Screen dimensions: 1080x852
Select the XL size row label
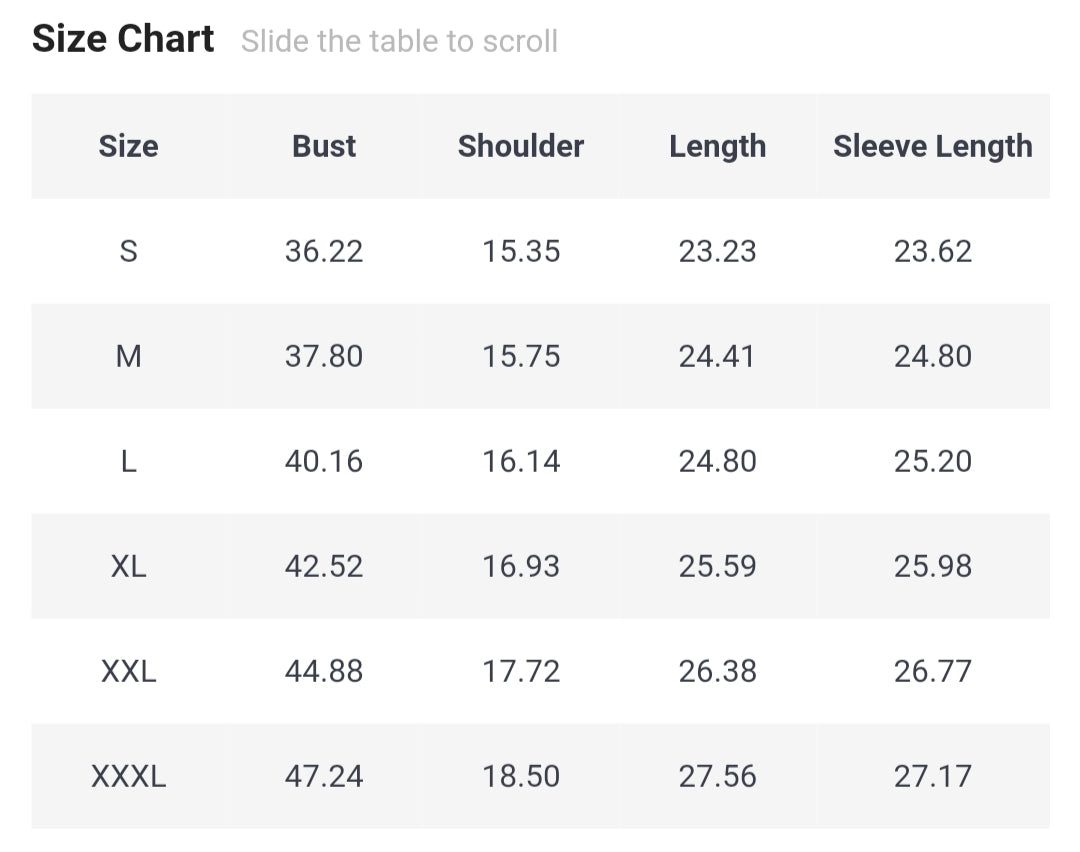[x=128, y=566]
